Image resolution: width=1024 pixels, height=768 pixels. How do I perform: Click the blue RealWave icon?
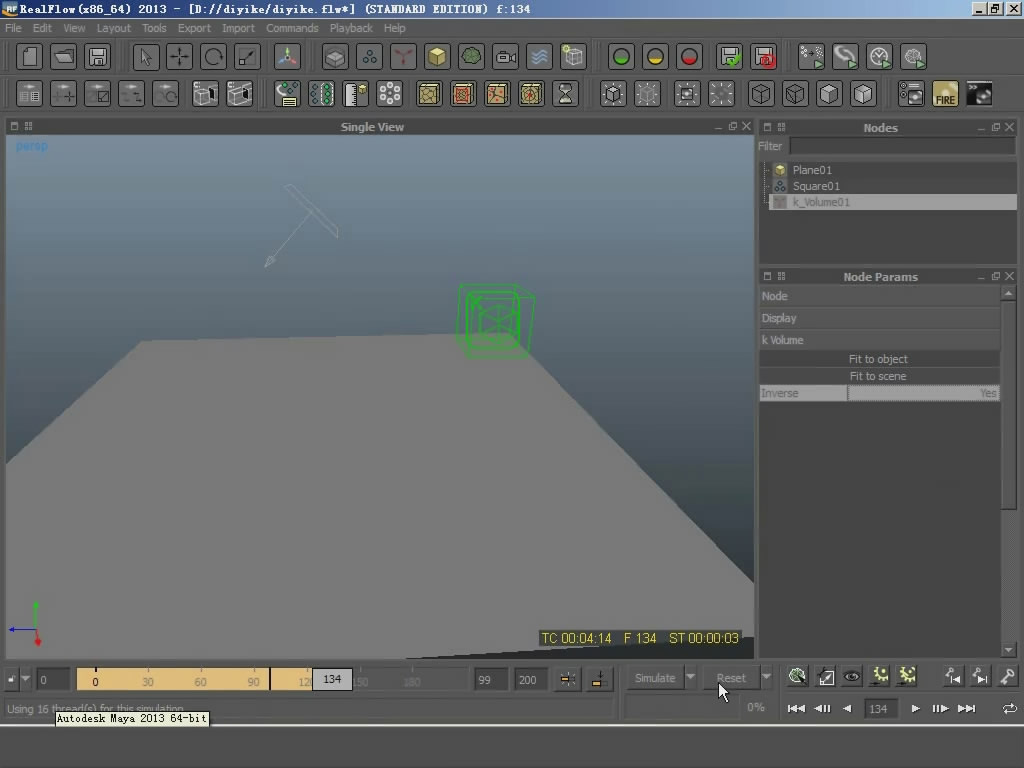click(539, 57)
